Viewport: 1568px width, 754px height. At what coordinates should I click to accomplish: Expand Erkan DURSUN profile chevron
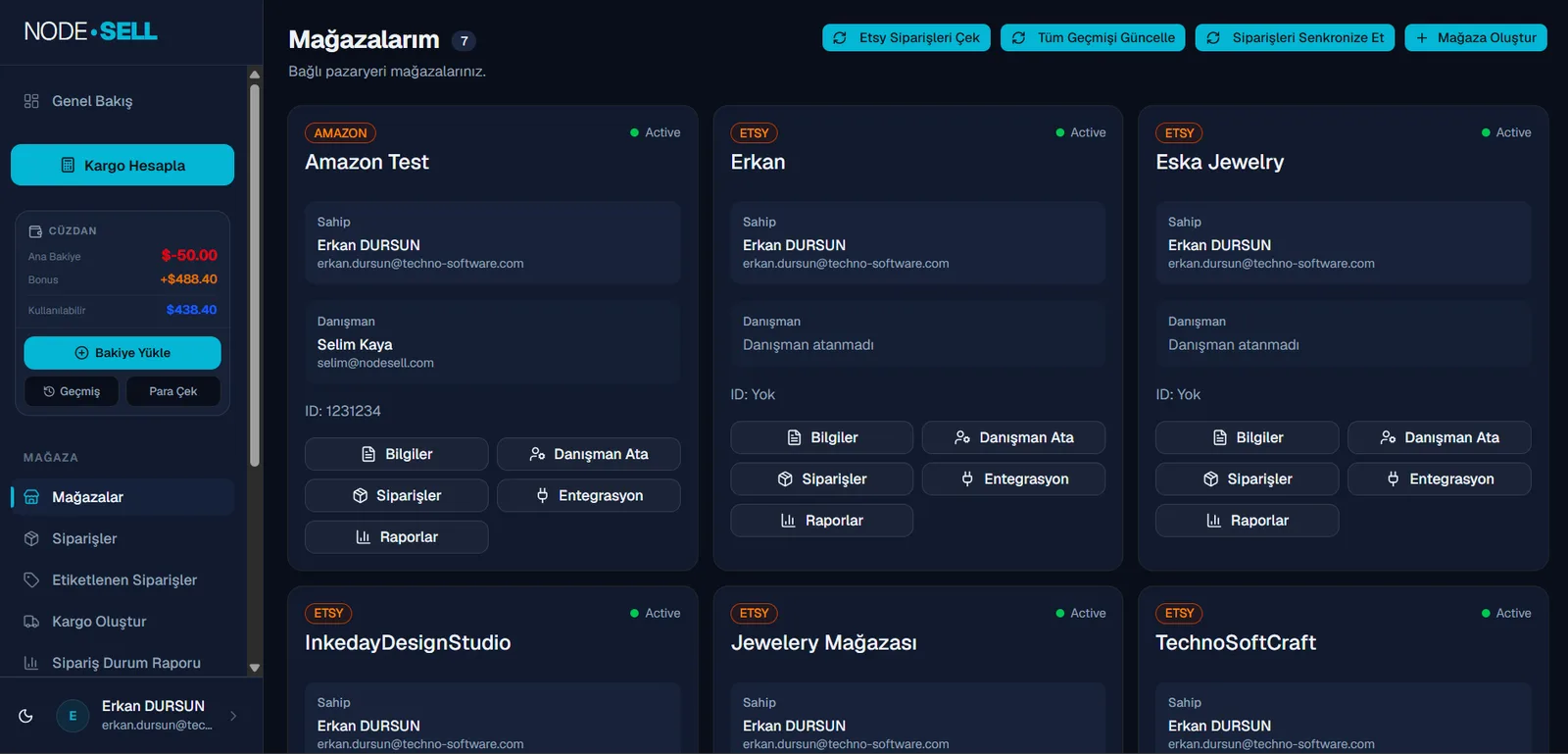point(233,716)
